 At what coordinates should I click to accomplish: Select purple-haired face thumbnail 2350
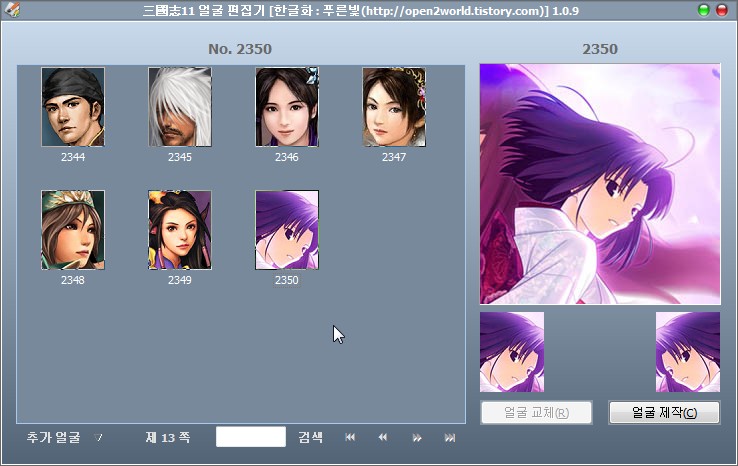click(287, 230)
